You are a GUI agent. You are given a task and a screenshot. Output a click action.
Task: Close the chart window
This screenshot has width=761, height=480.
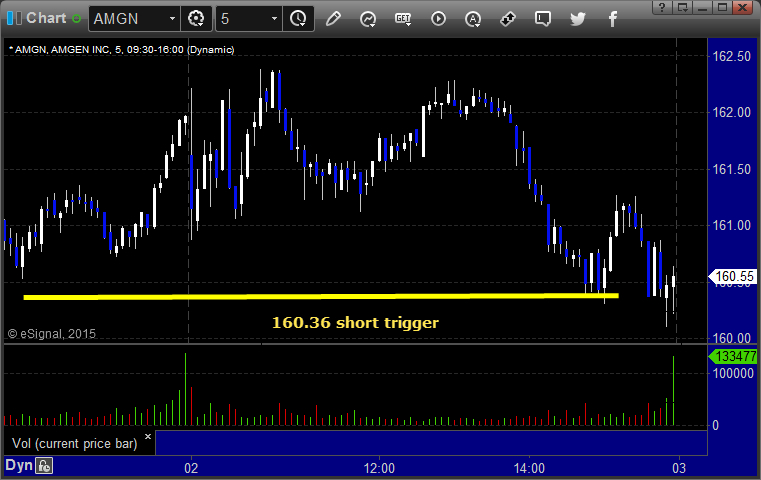point(743,7)
